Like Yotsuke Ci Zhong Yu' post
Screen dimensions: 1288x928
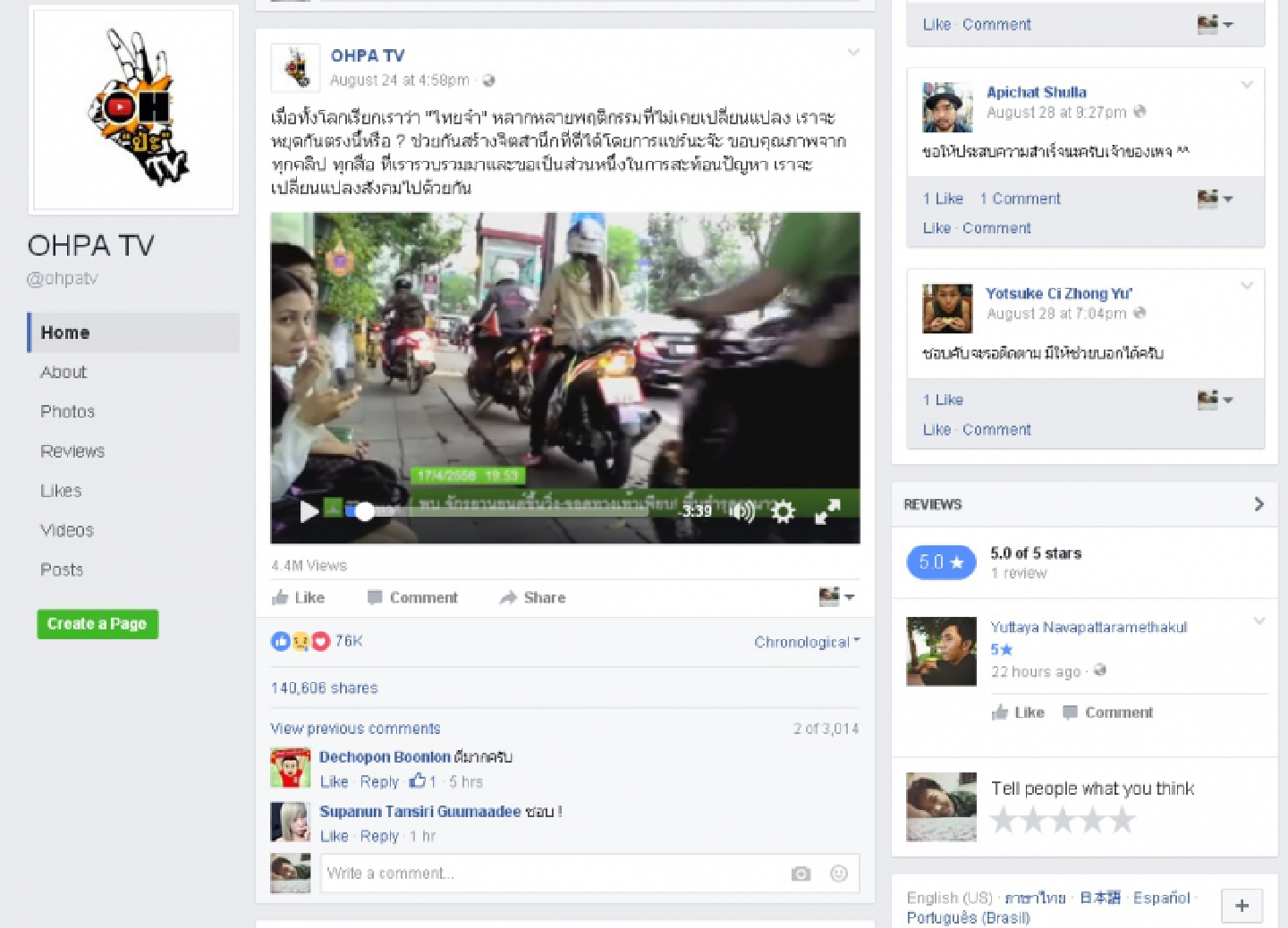pos(936,429)
